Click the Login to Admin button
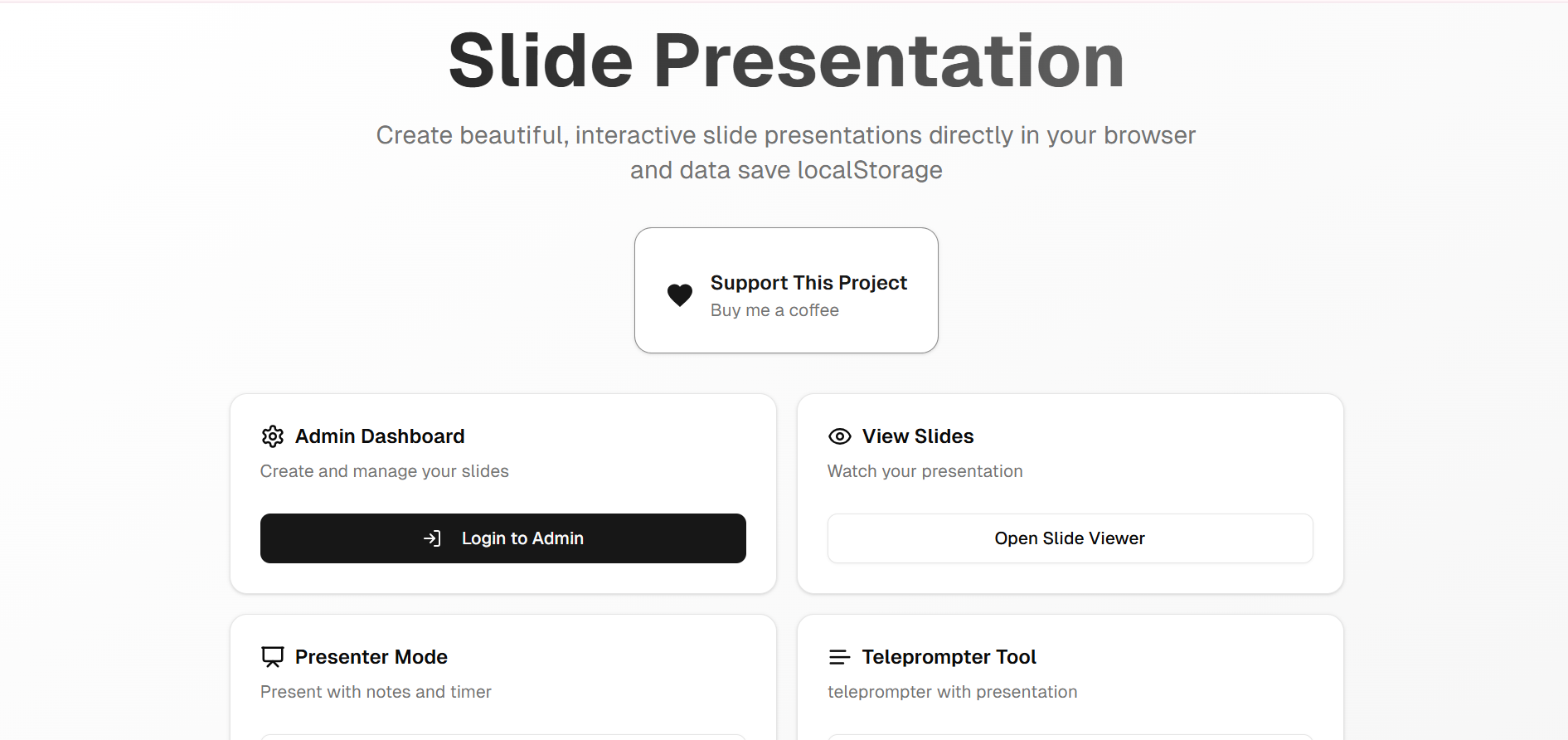The image size is (1568, 740). [502, 538]
